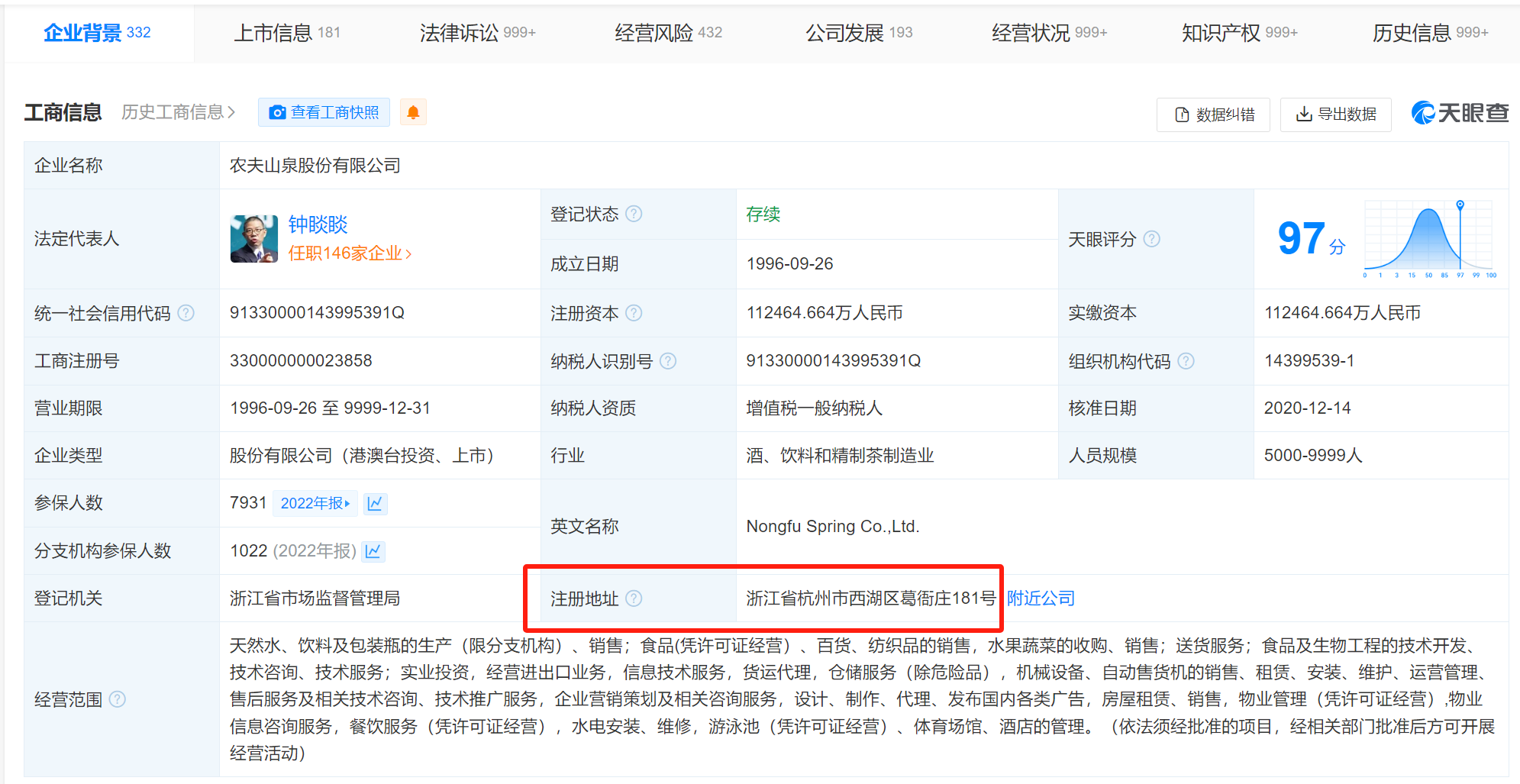Click help icon beside 经营范围

coord(117,699)
